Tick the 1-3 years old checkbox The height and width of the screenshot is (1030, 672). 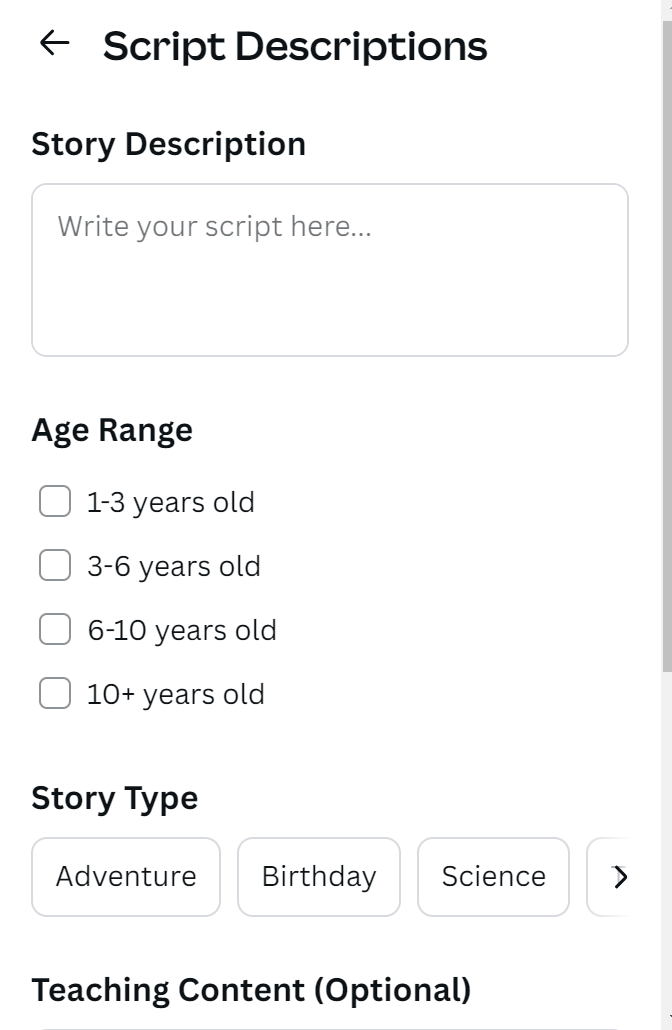(55, 502)
